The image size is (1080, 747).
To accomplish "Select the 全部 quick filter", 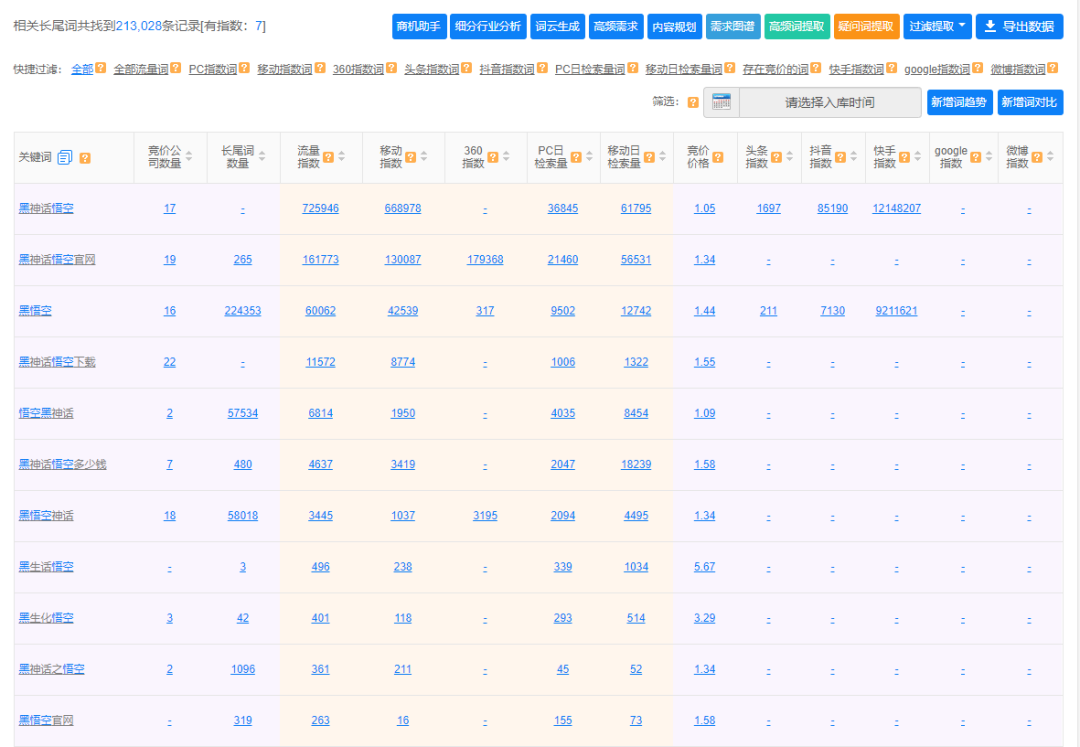I will (x=82, y=69).
